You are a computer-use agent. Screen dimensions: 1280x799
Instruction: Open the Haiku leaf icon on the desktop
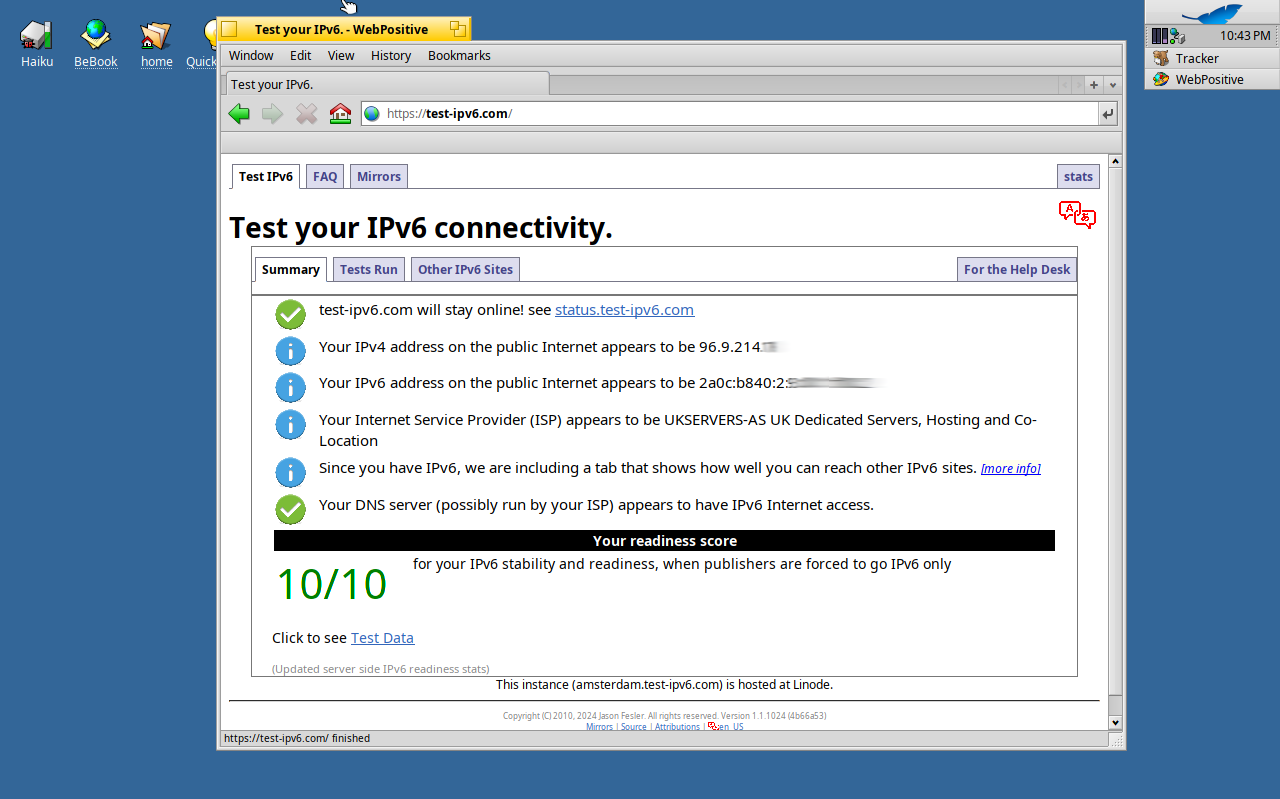(36, 33)
